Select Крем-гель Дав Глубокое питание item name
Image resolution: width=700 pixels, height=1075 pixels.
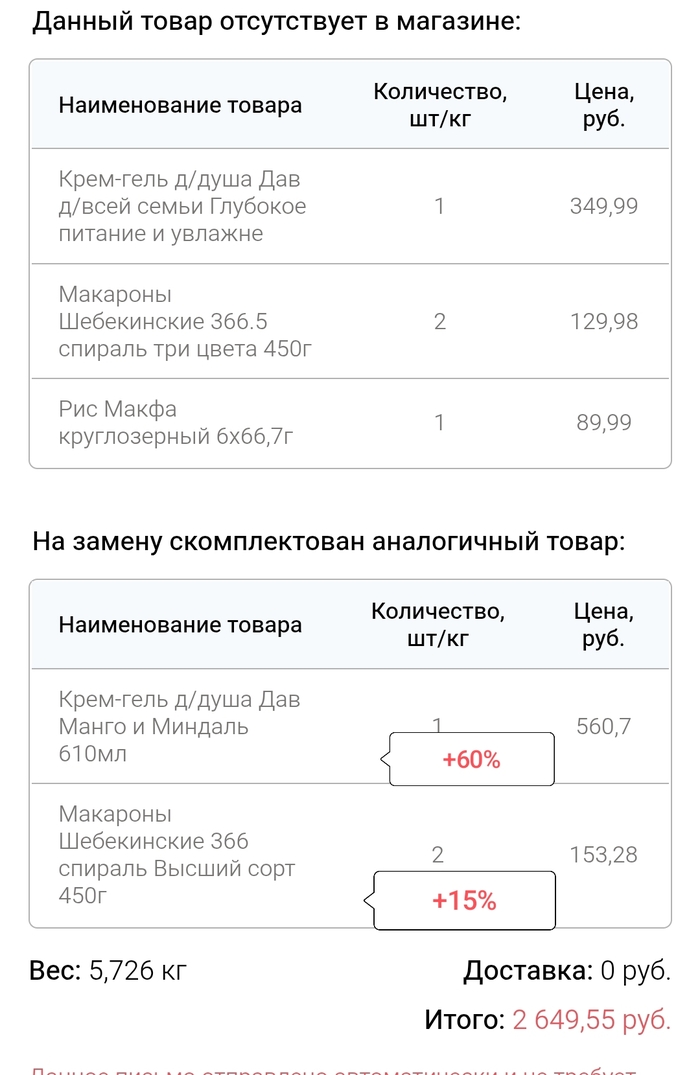coord(182,207)
